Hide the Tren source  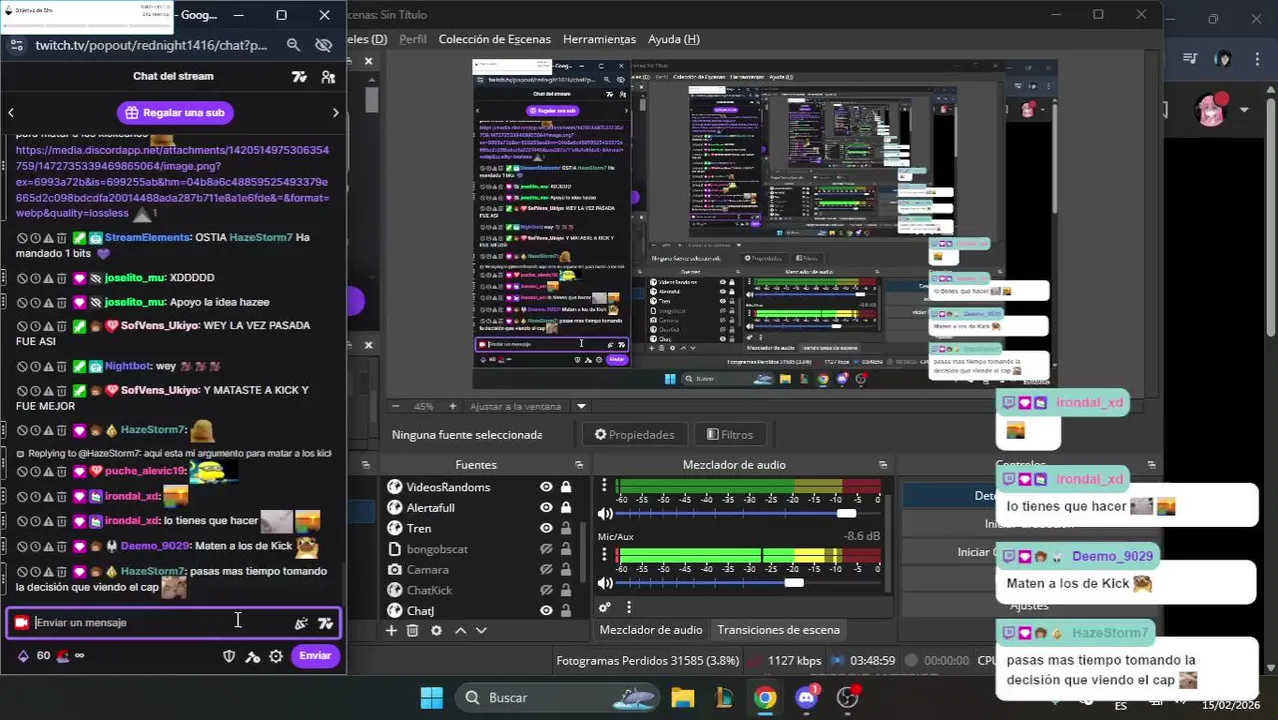546,528
